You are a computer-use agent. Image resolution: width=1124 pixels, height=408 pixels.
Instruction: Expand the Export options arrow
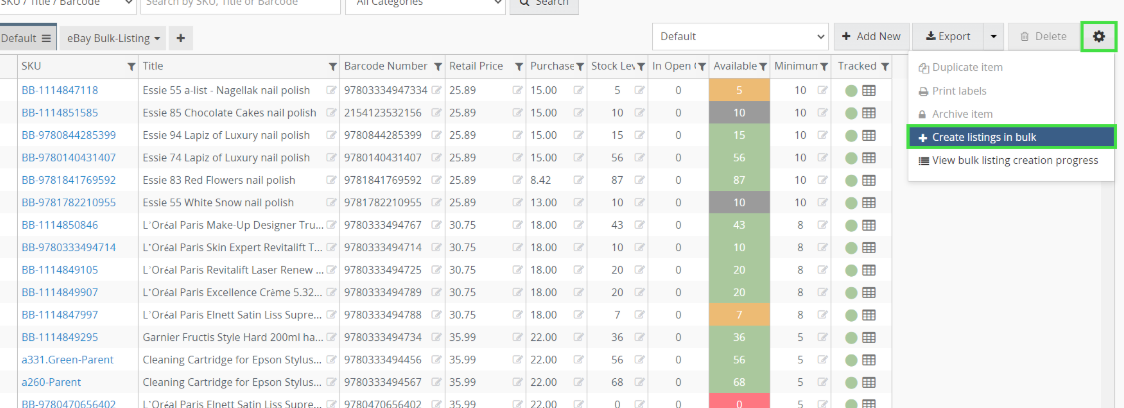tap(993, 37)
